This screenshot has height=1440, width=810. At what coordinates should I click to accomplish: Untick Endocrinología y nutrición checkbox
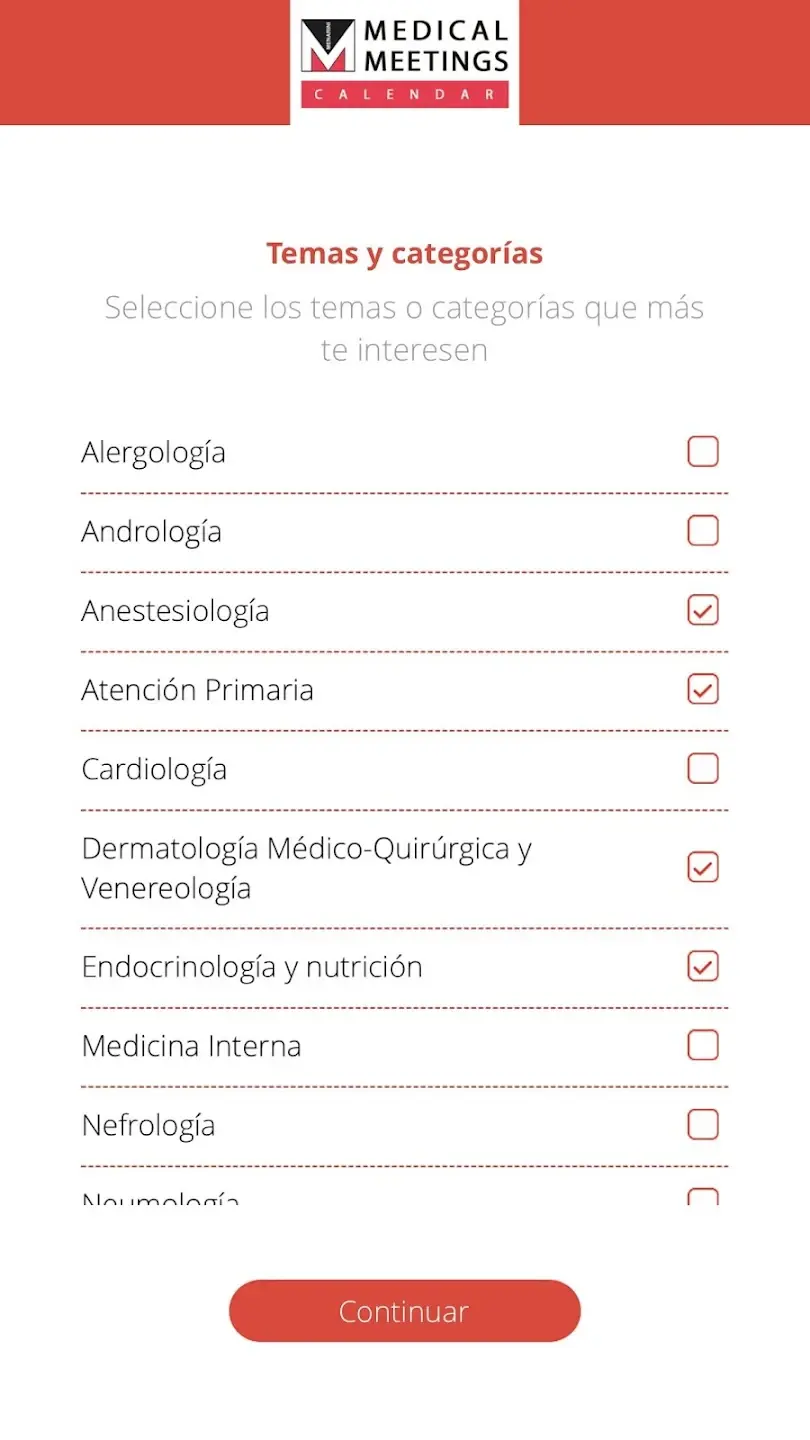click(703, 966)
